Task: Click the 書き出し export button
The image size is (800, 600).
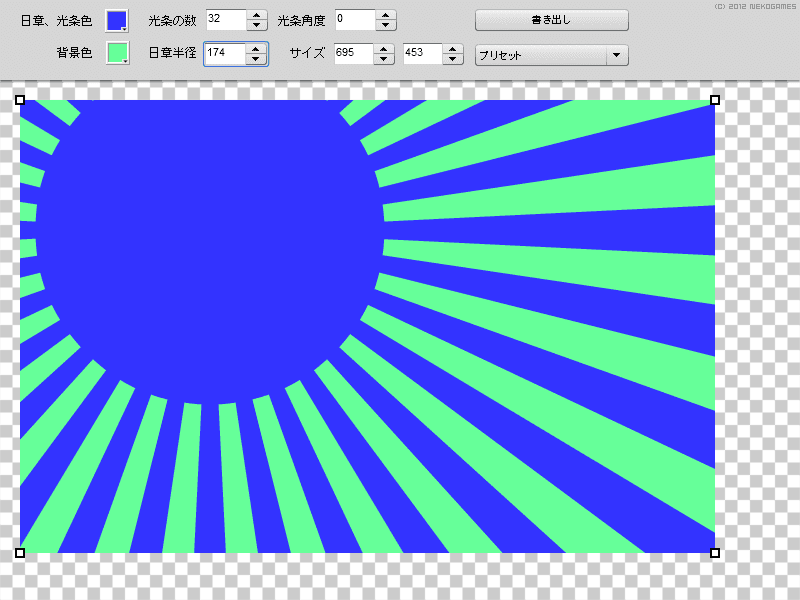Action: click(552, 20)
